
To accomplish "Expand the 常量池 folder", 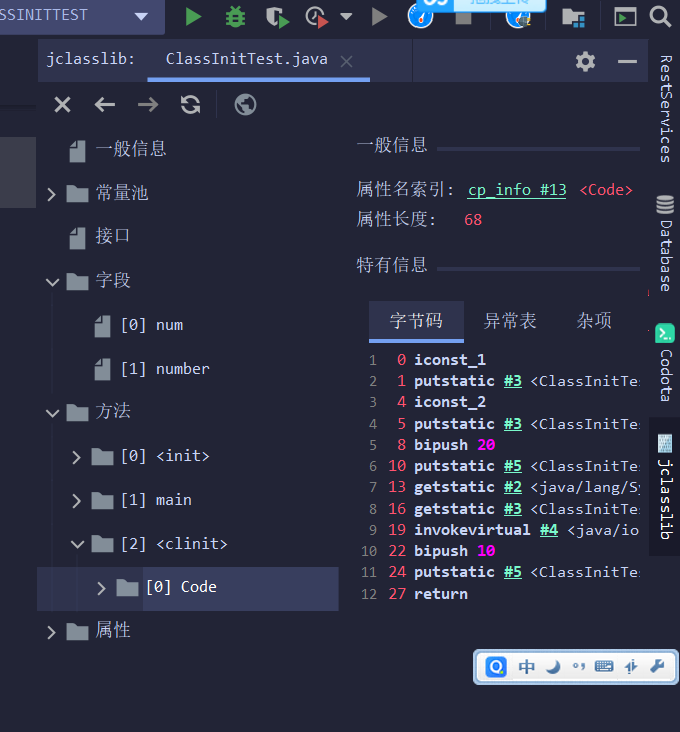I will pyautogui.click(x=51, y=194).
